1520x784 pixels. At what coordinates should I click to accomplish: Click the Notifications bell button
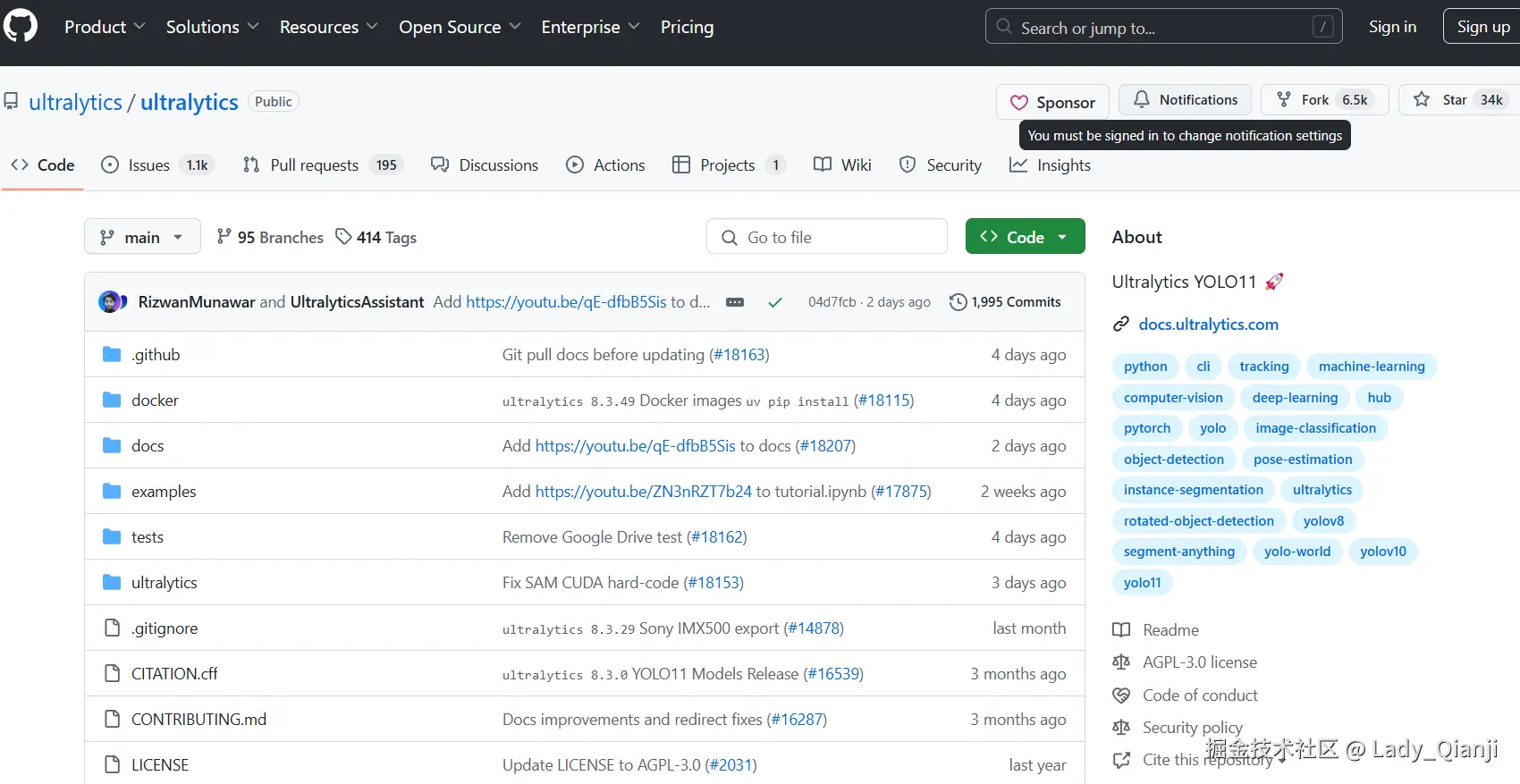click(1185, 100)
